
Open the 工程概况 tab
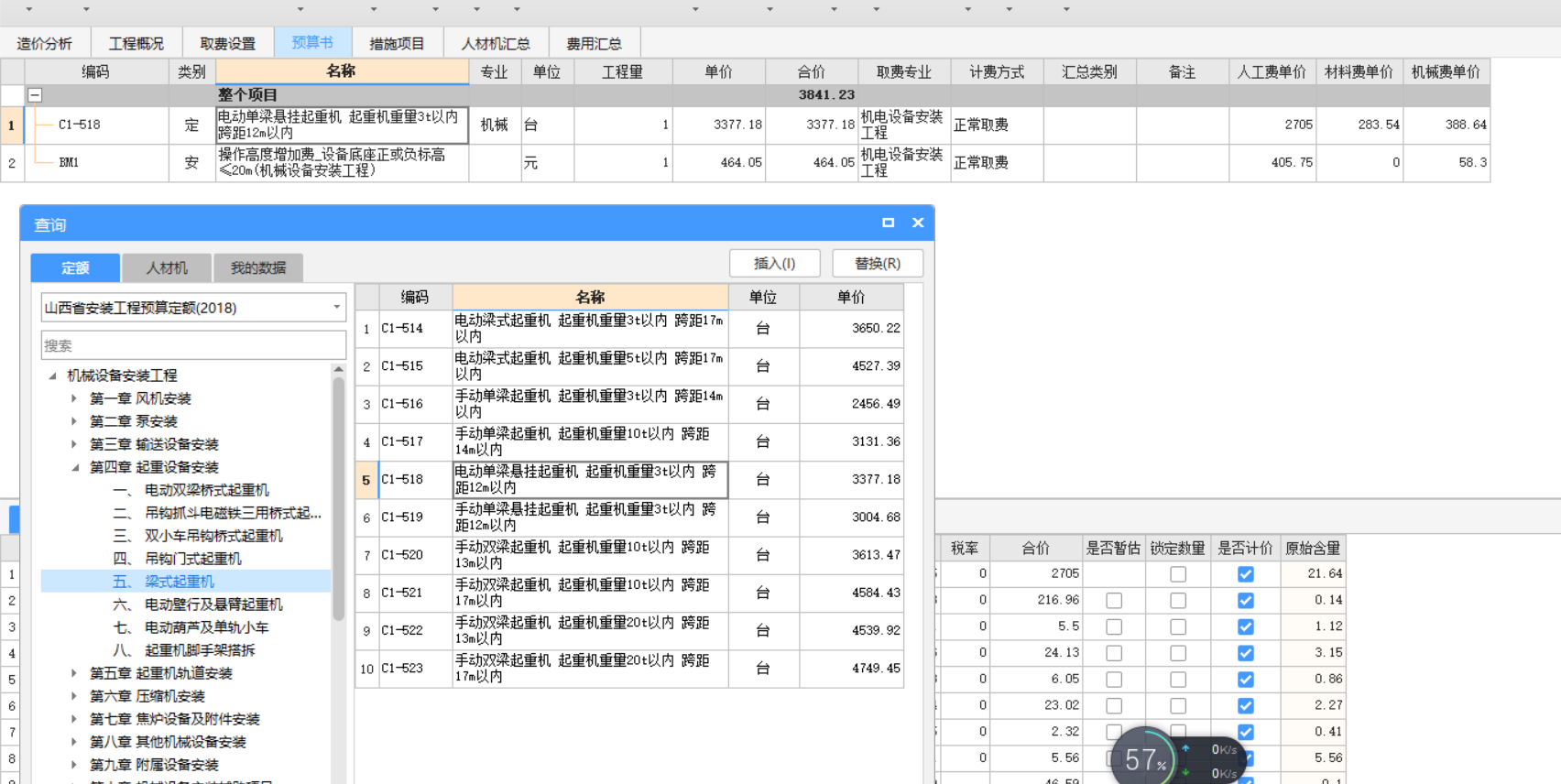point(136,43)
